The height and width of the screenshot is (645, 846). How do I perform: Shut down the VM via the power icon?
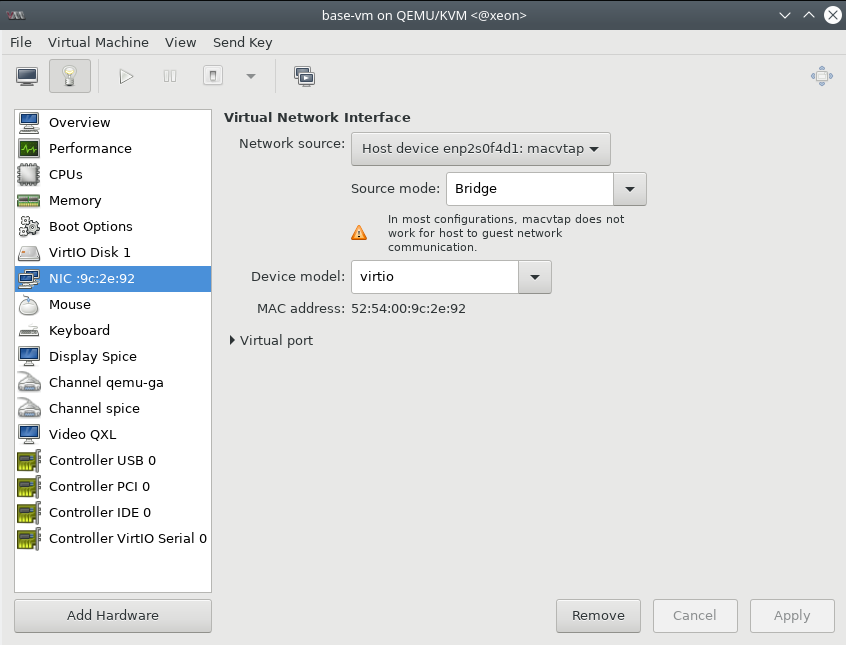coord(212,76)
